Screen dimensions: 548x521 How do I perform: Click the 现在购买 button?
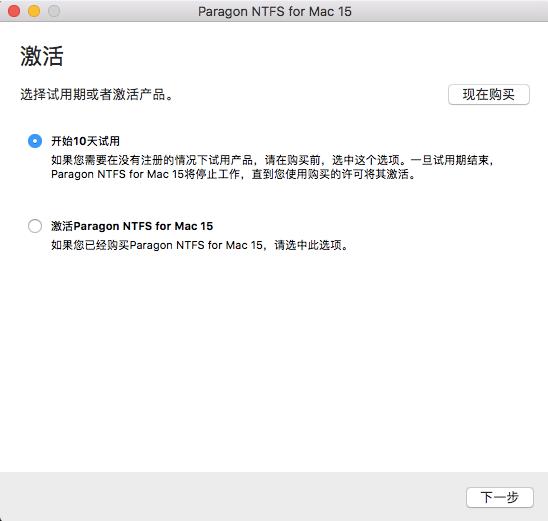click(x=489, y=94)
